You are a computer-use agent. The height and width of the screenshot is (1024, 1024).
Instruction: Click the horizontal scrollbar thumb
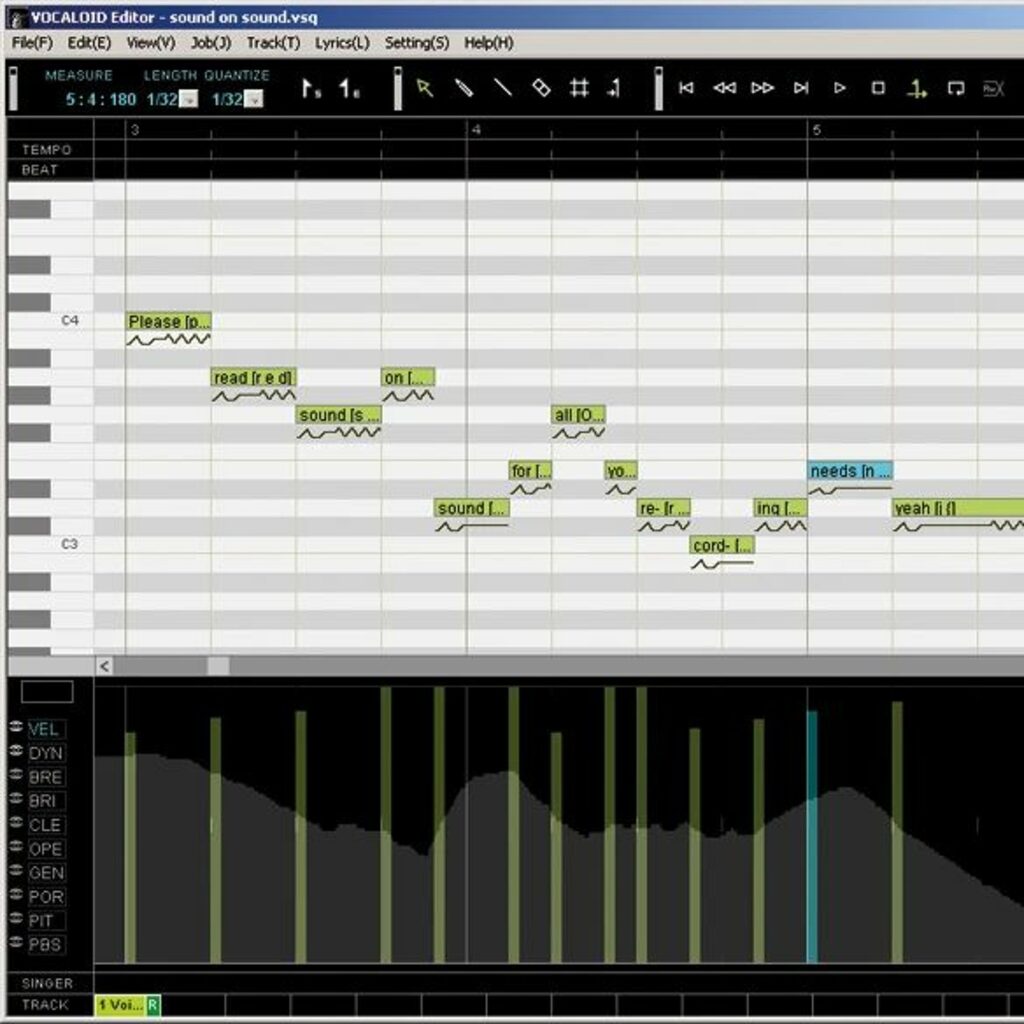217,666
